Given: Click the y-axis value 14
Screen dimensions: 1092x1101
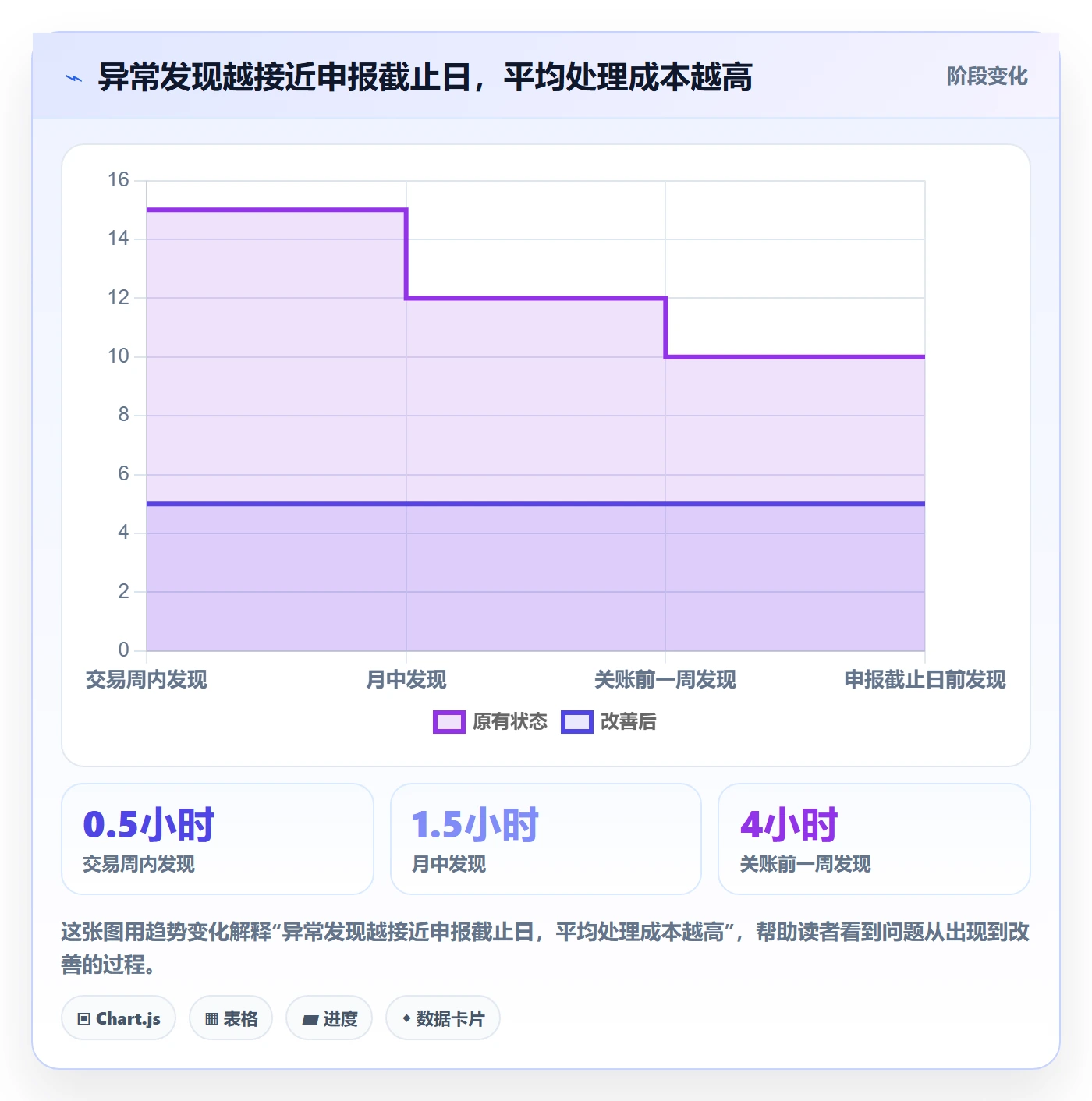Looking at the screenshot, I should [119, 239].
